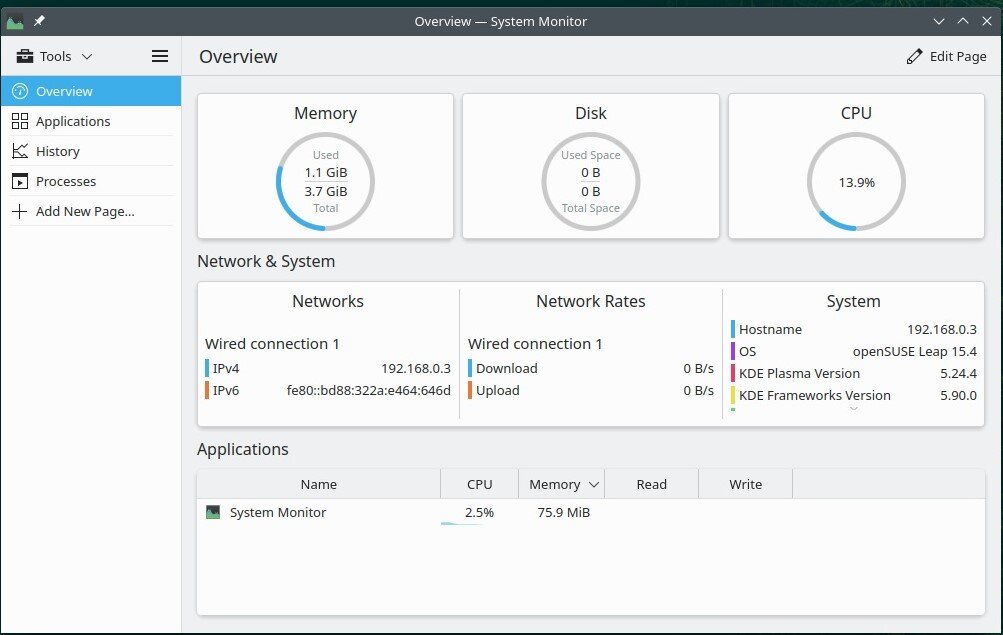Click the Processes window icon in sidebar
Image resolution: width=1003 pixels, height=635 pixels.
(20, 181)
